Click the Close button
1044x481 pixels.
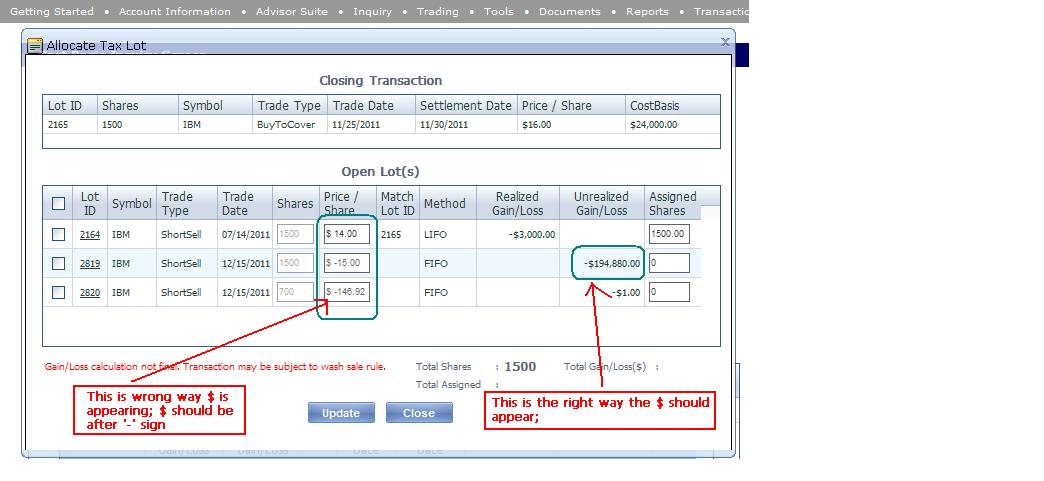(419, 413)
